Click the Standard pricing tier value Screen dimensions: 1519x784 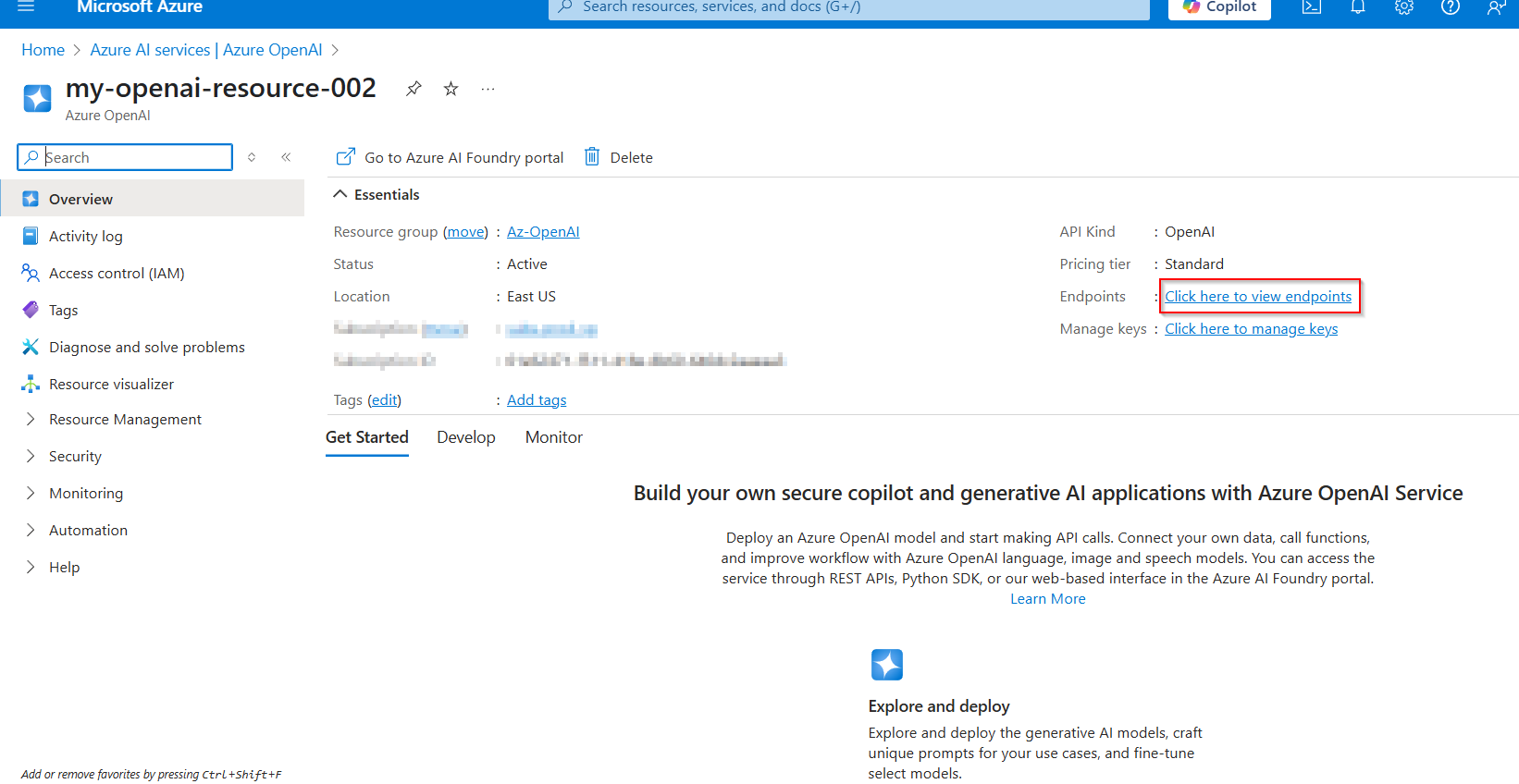1194,263
